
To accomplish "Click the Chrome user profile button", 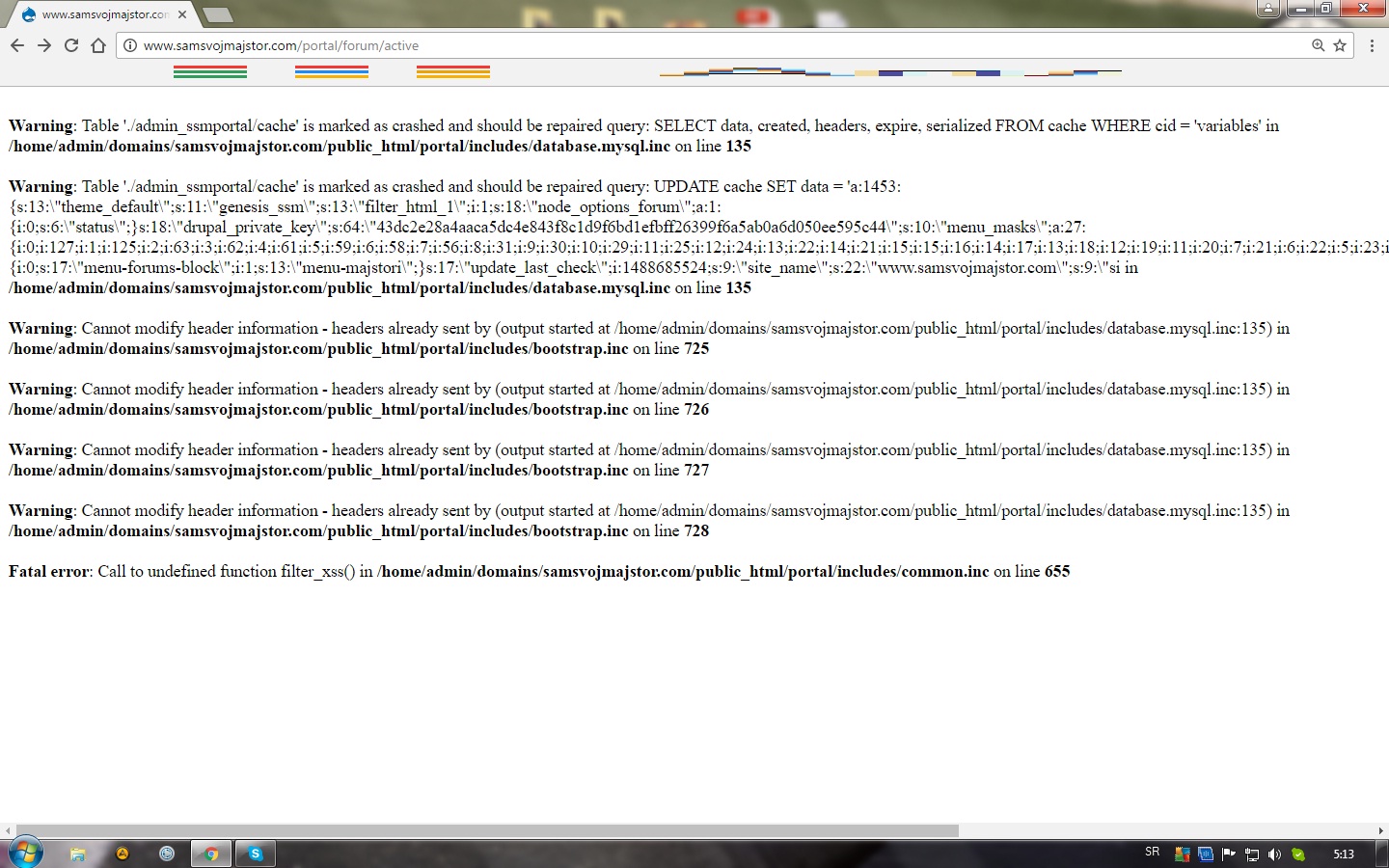I will [1267, 9].
